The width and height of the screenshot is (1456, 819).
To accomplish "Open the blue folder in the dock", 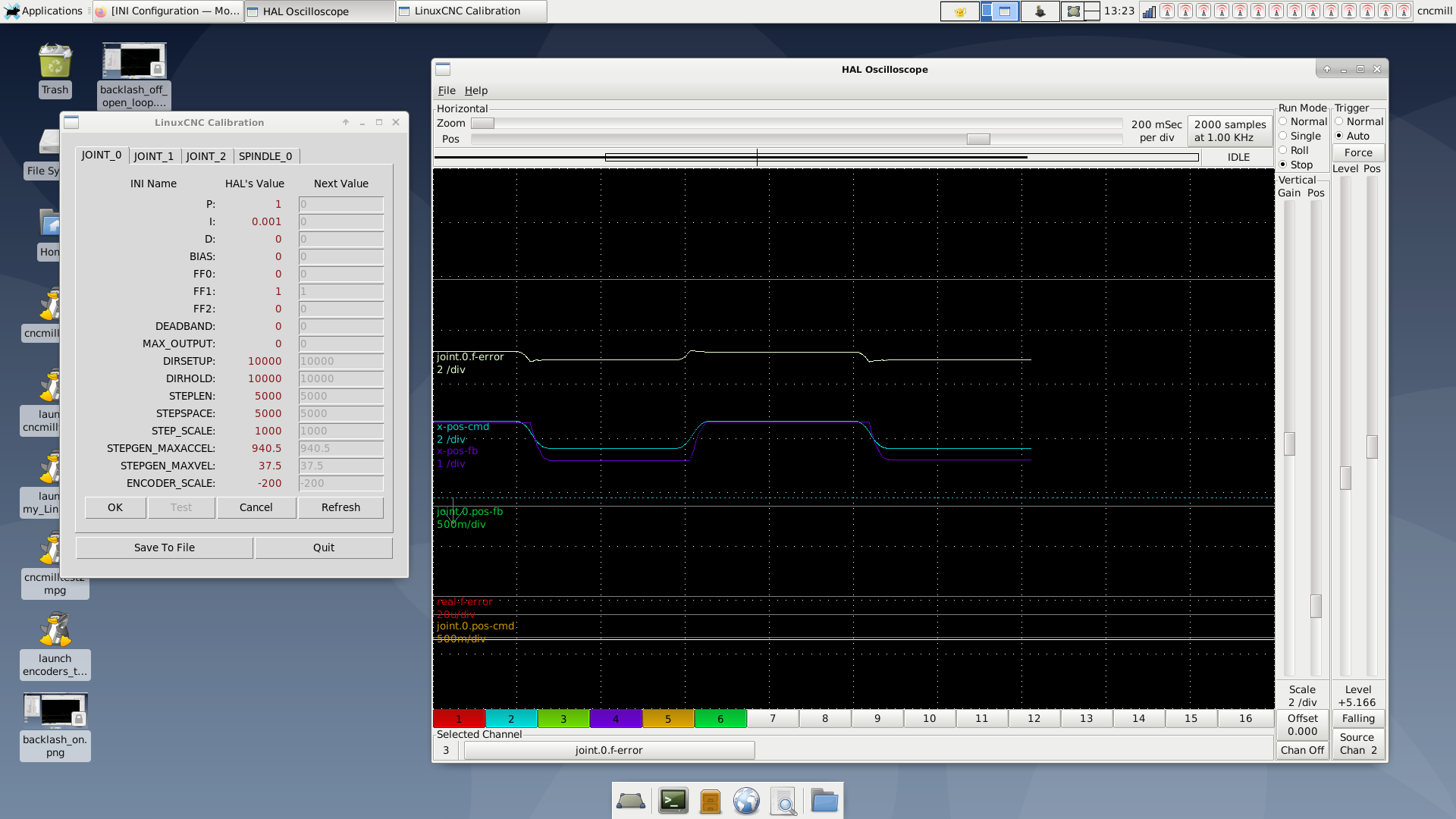I will pyautogui.click(x=824, y=801).
